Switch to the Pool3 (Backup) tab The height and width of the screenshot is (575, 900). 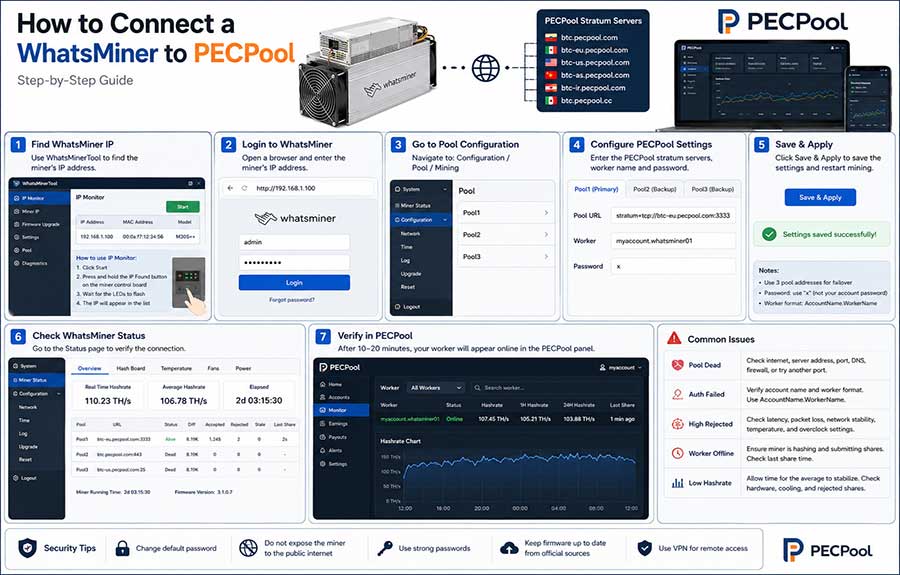pos(712,189)
